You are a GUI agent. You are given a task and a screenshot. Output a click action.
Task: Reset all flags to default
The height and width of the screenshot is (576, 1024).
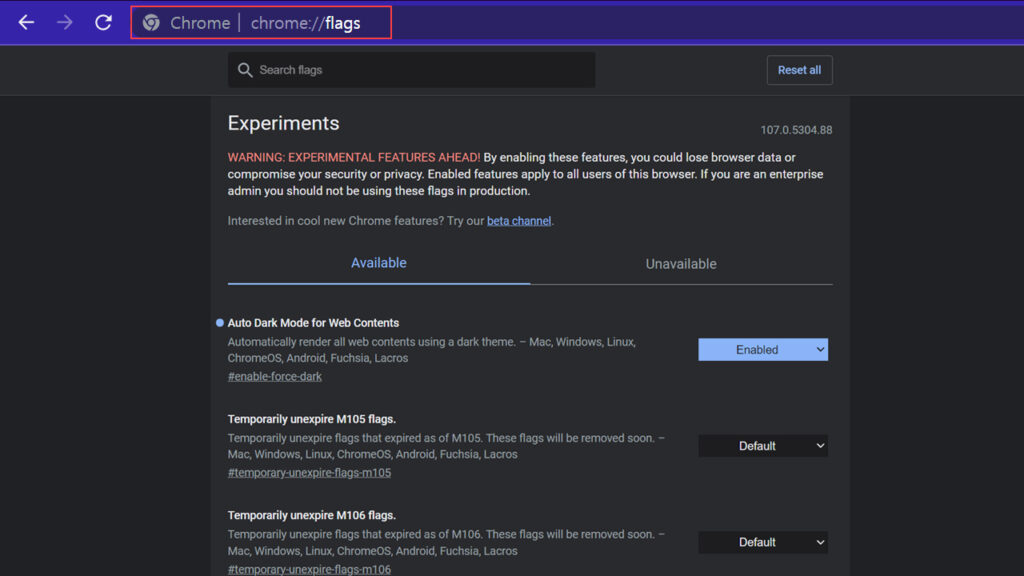(799, 70)
